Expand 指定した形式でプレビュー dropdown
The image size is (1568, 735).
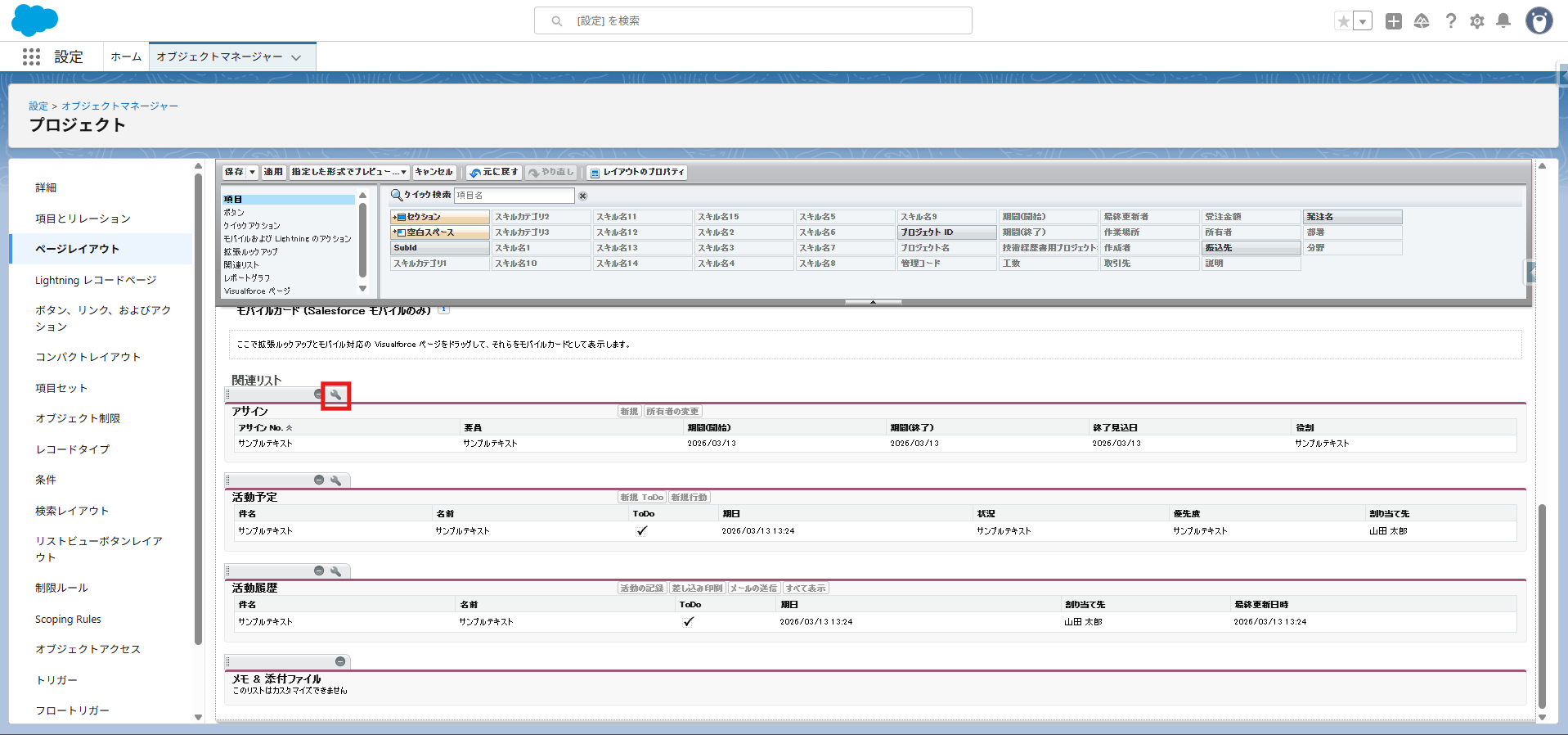403,173
